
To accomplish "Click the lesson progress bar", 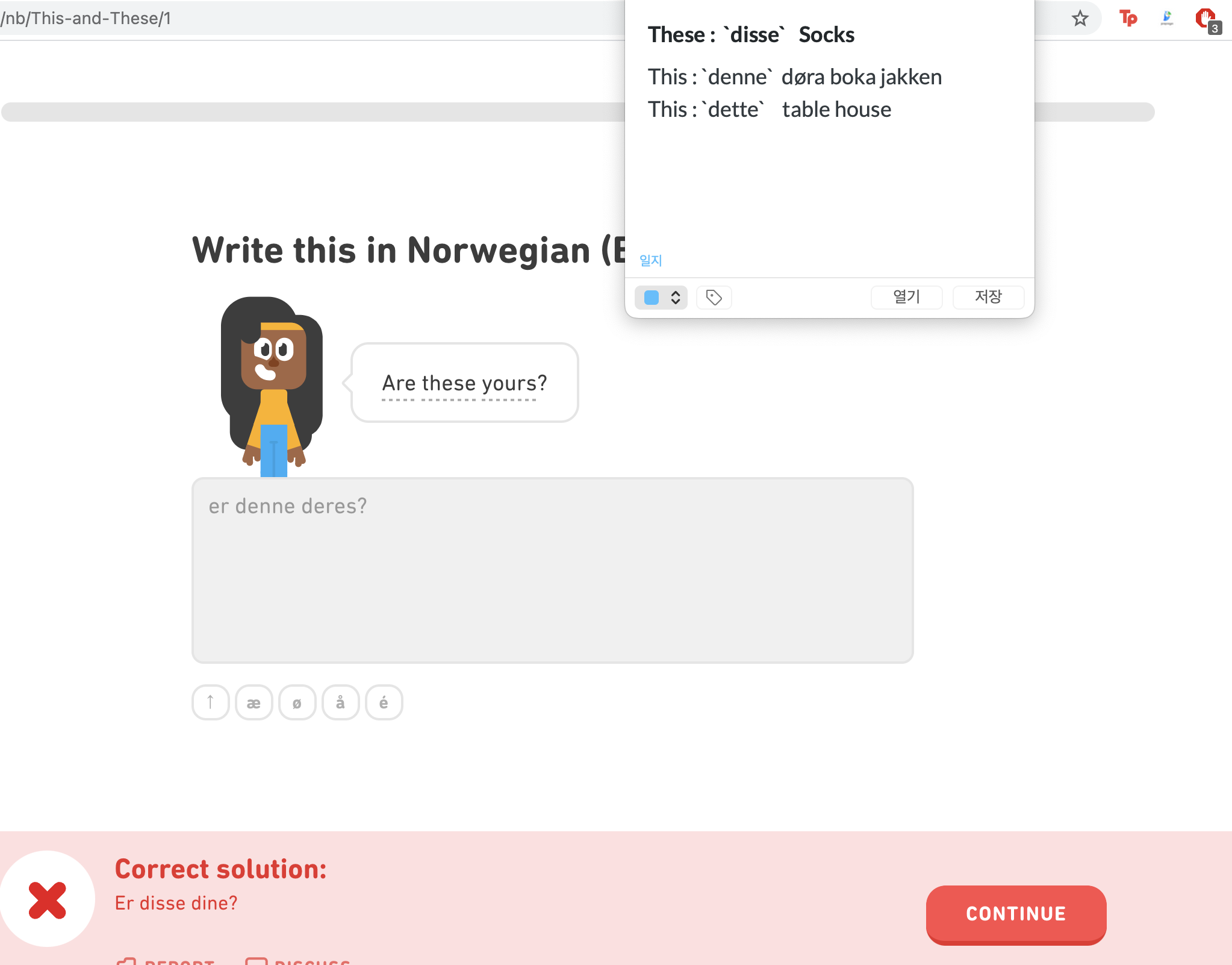I will 313,112.
